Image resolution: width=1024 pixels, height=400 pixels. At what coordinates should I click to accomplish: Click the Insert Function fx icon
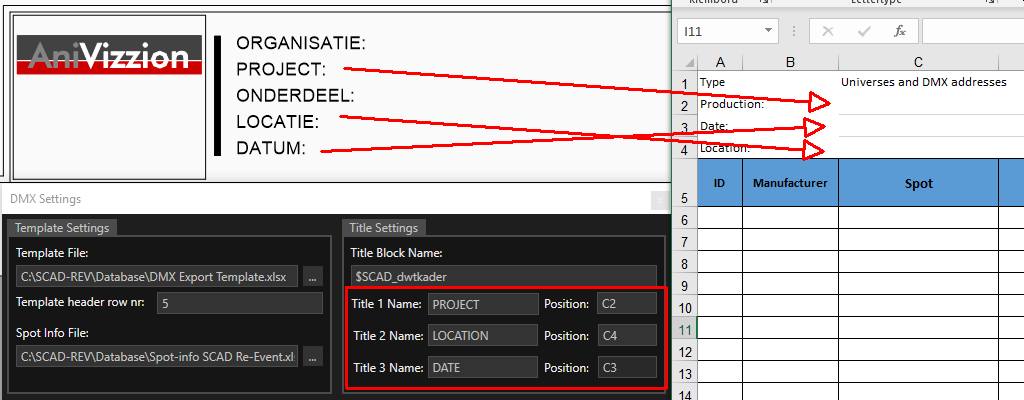[900, 31]
